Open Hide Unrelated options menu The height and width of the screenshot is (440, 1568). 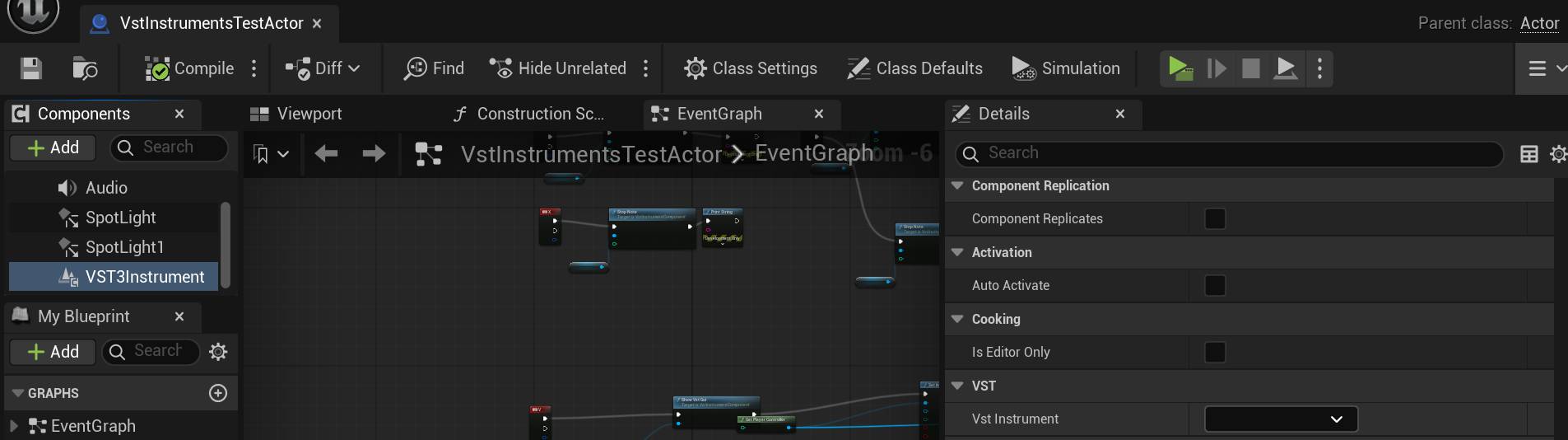(x=646, y=68)
